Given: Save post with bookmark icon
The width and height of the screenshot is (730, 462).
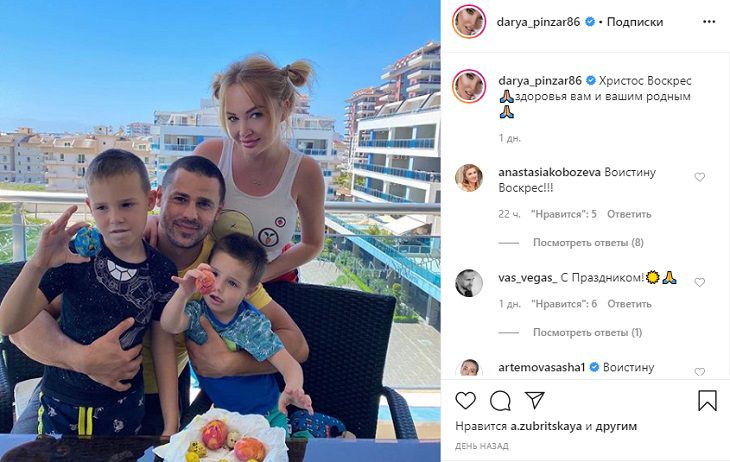Looking at the screenshot, I should pos(707,401).
